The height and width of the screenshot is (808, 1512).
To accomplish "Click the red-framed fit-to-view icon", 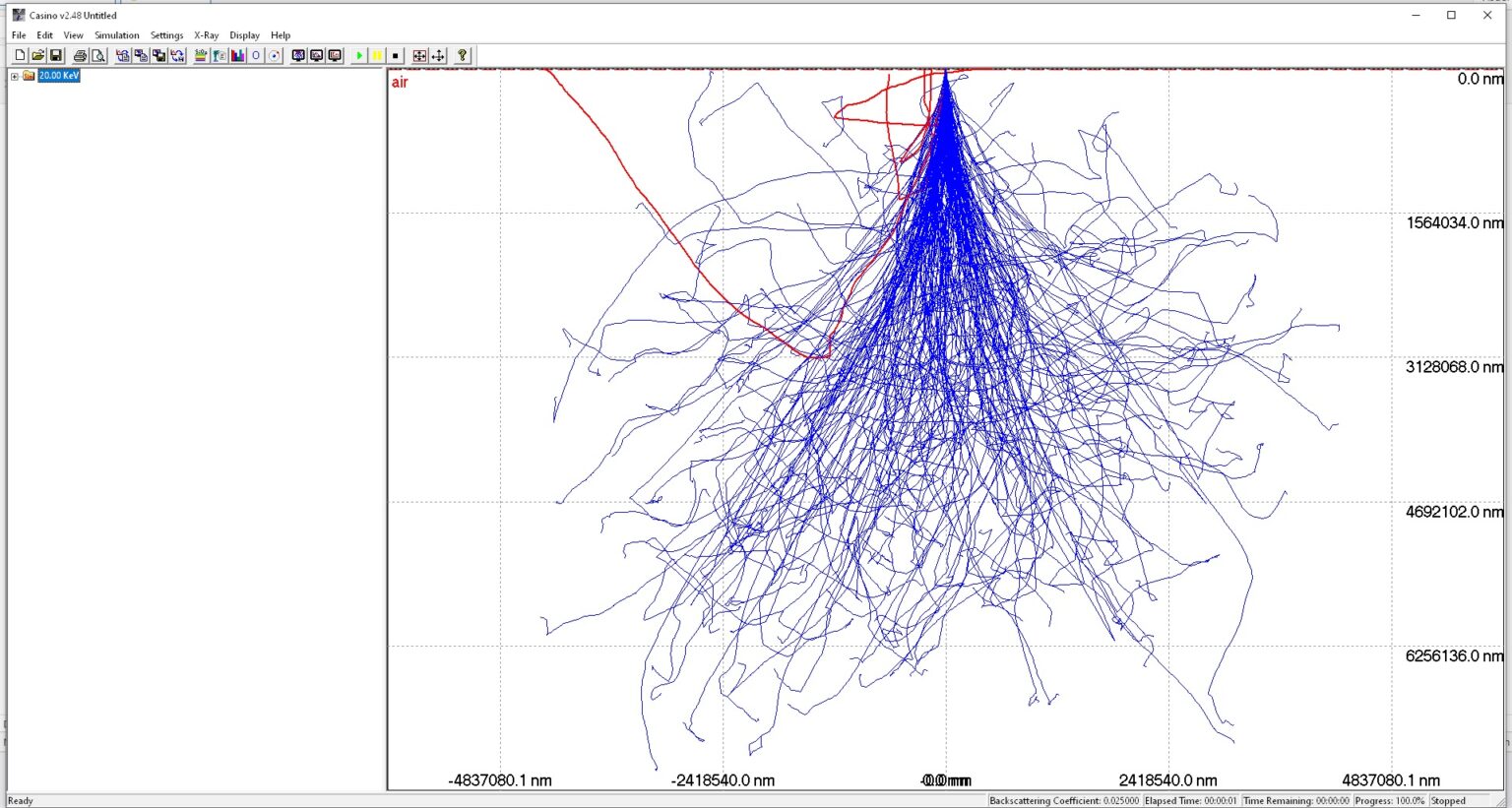I will coord(419,56).
